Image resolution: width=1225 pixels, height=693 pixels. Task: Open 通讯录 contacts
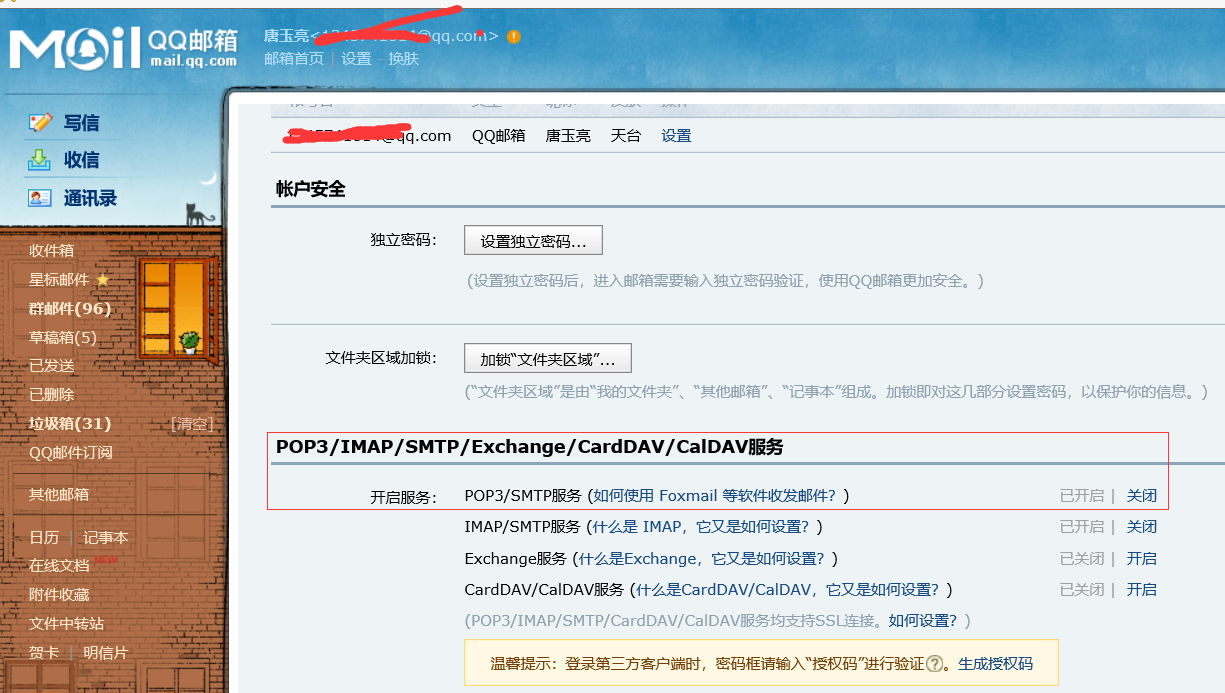90,198
